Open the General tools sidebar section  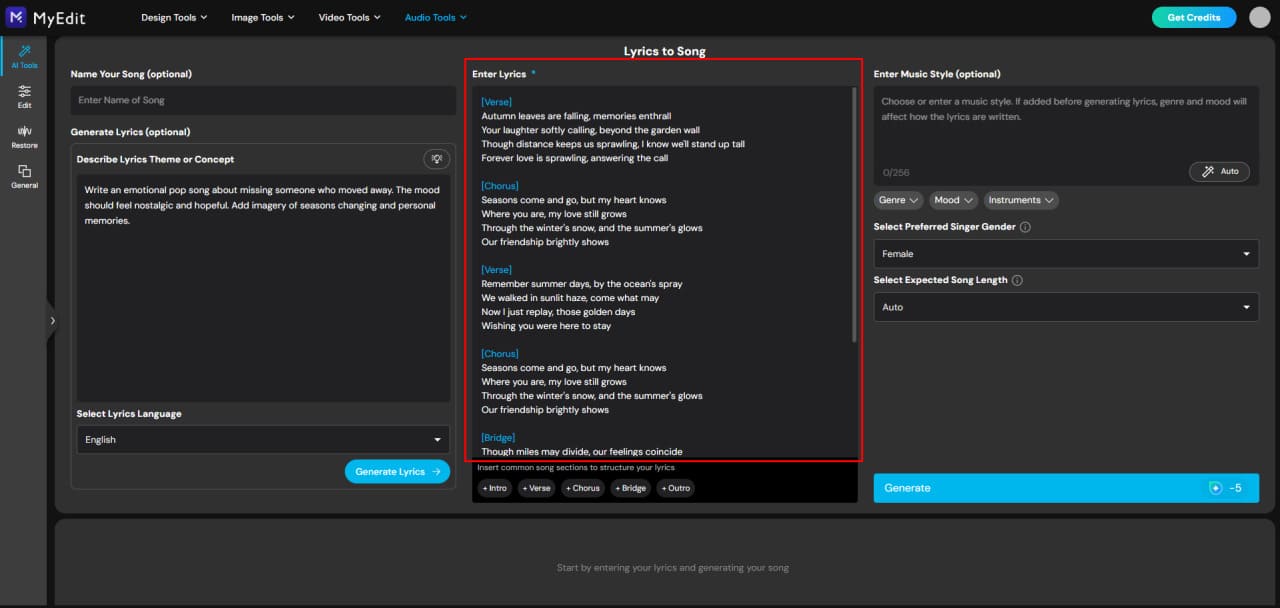[23, 175]
